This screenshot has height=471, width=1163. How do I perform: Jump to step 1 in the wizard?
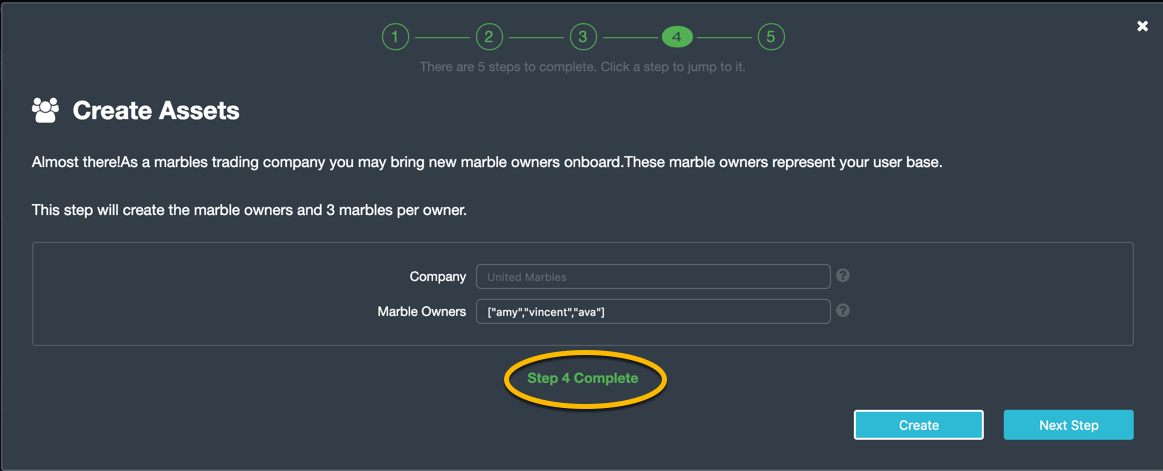click(395, 36)
